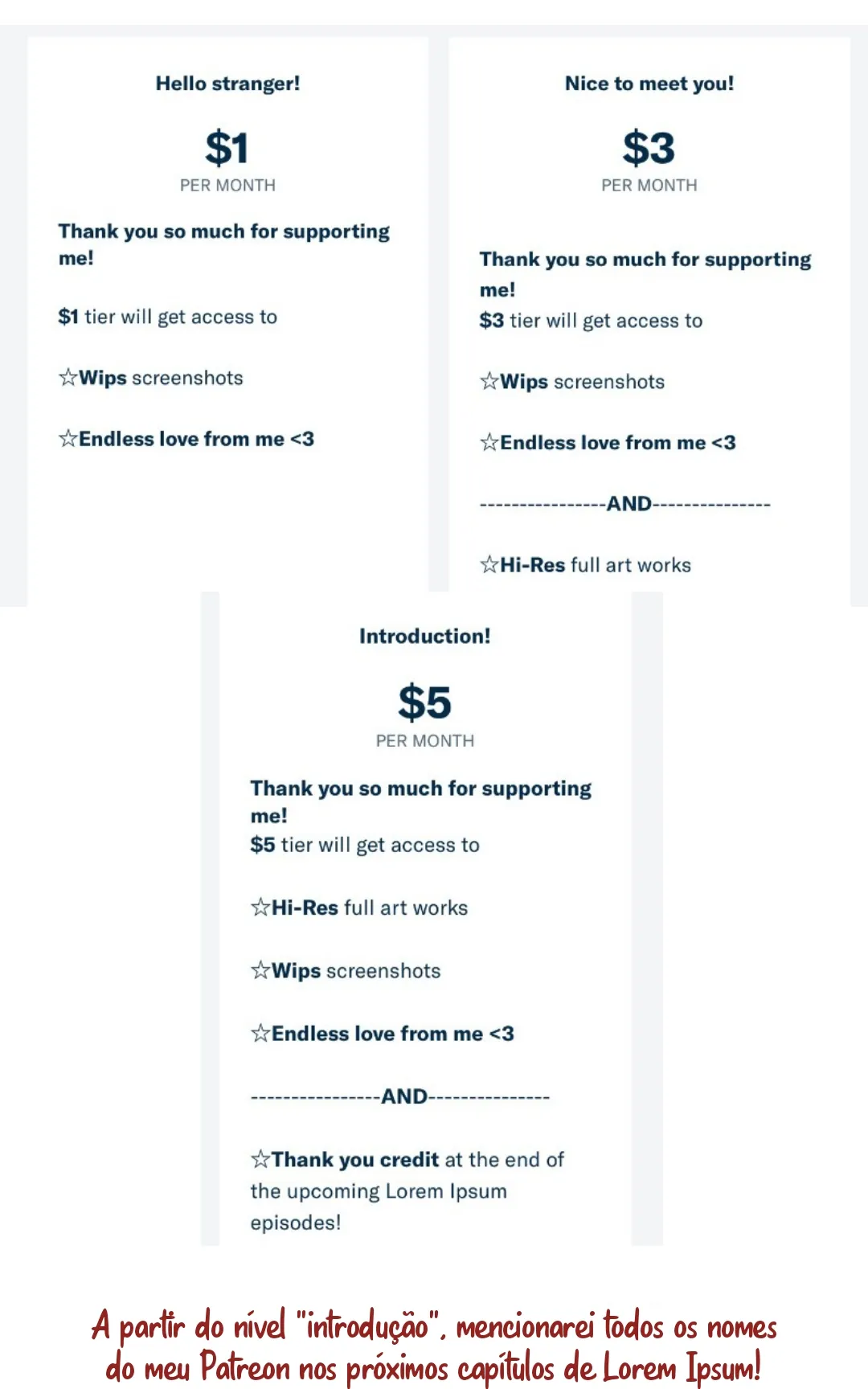Click the PER MONTH label under $5
Image resolution: width=868 pixels, height=1389 pixels.
pyautogui.click(x=424, y=740)
